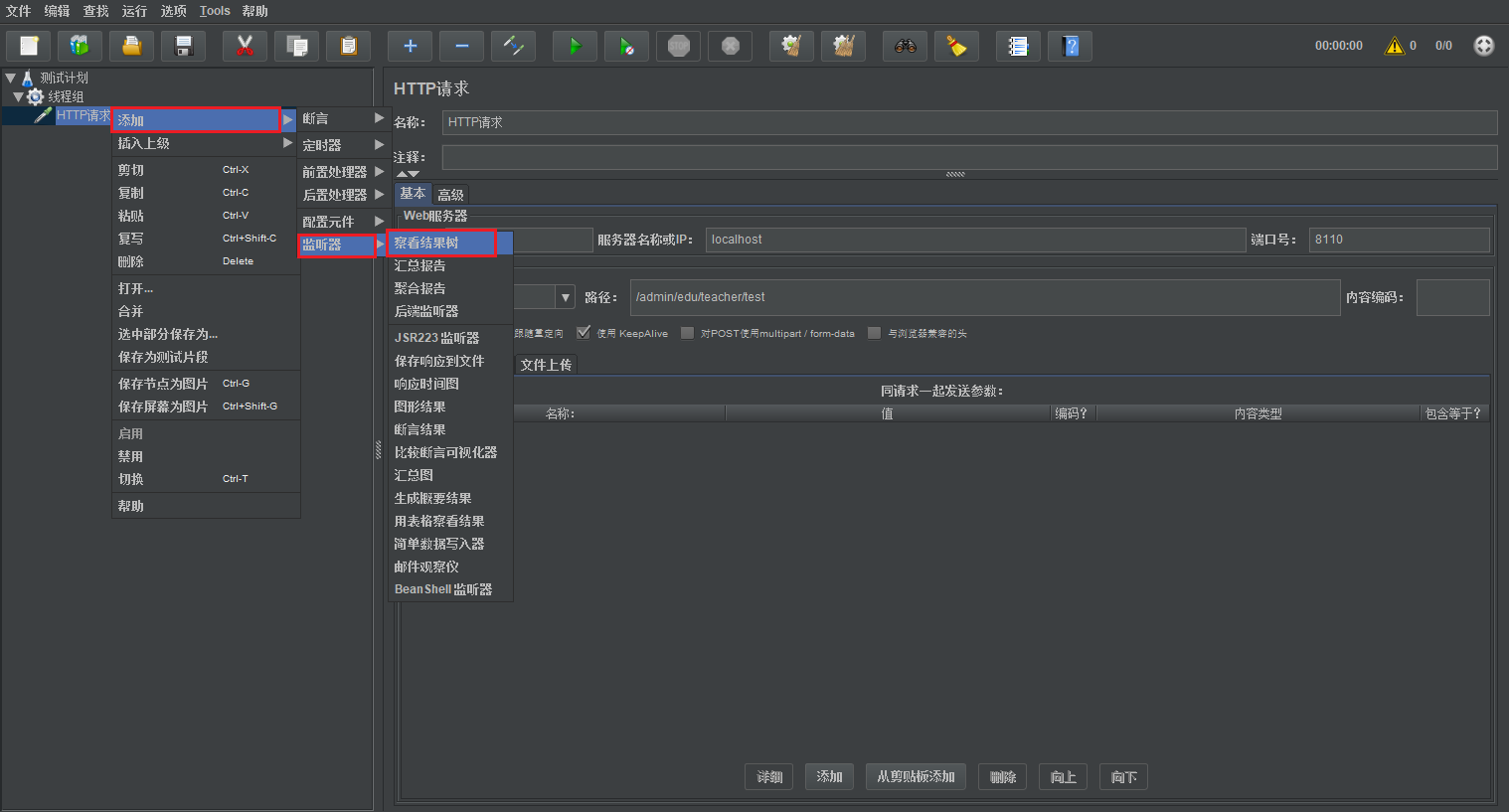Click the 向上 button

tap(1064, 777)
